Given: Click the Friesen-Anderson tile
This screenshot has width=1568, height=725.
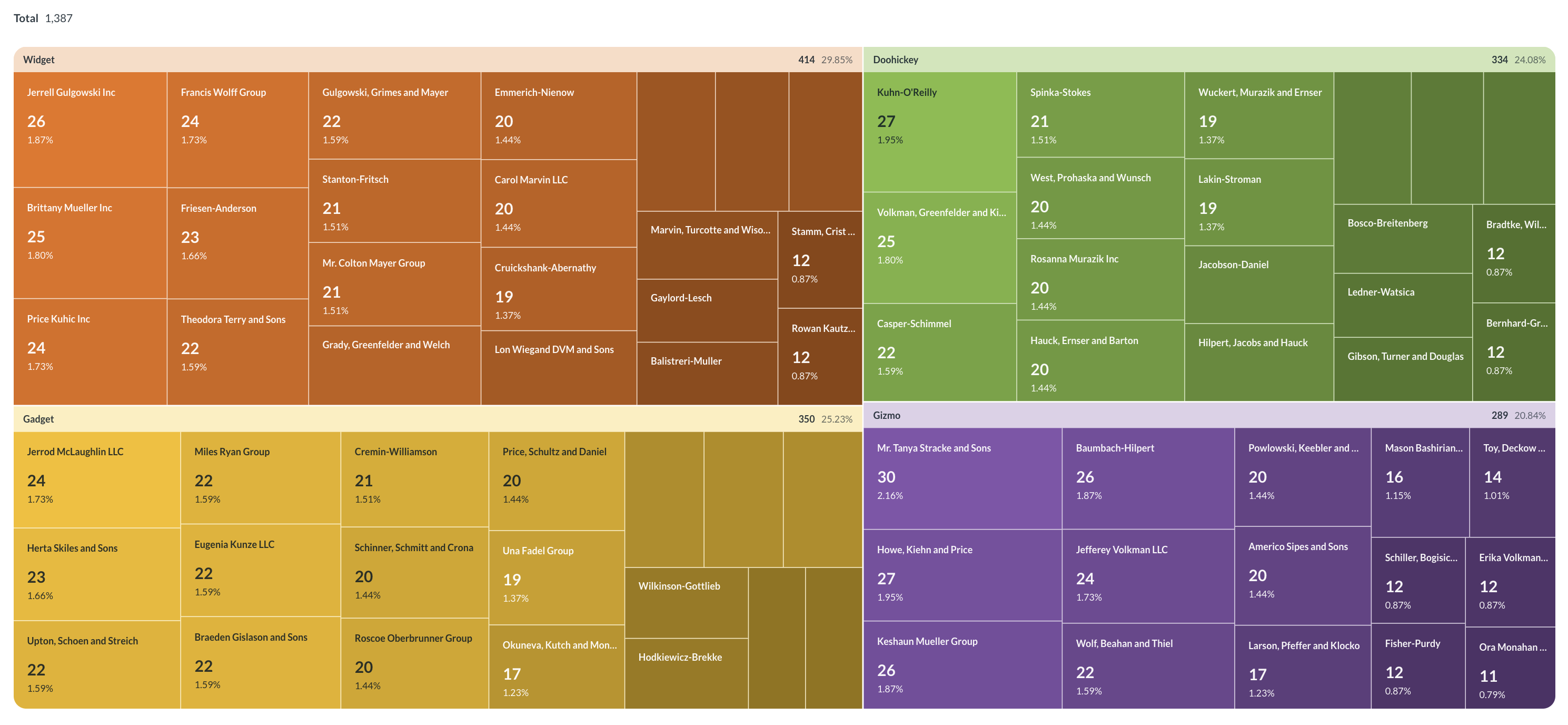Looking at the screenshot, I should (x=238, y=244).
